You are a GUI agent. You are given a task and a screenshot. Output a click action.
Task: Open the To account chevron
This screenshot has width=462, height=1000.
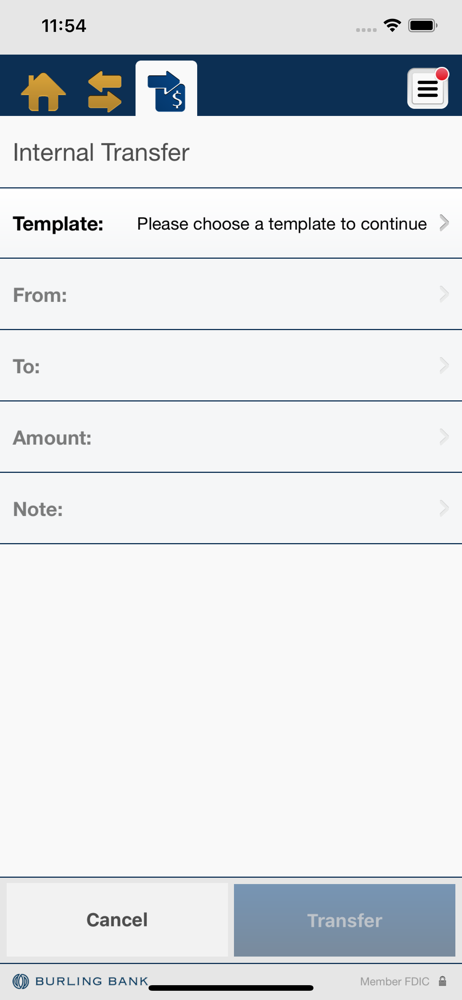(x=445, y=365)
